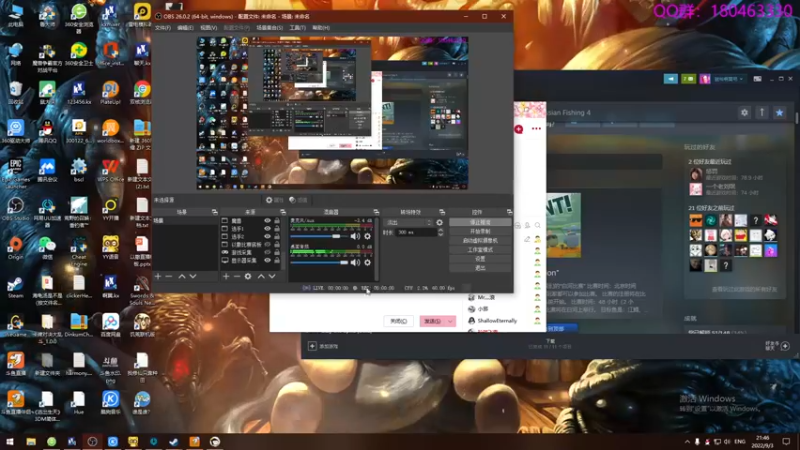Open 腾讯QQ desktop shortcut

point(47,131)
